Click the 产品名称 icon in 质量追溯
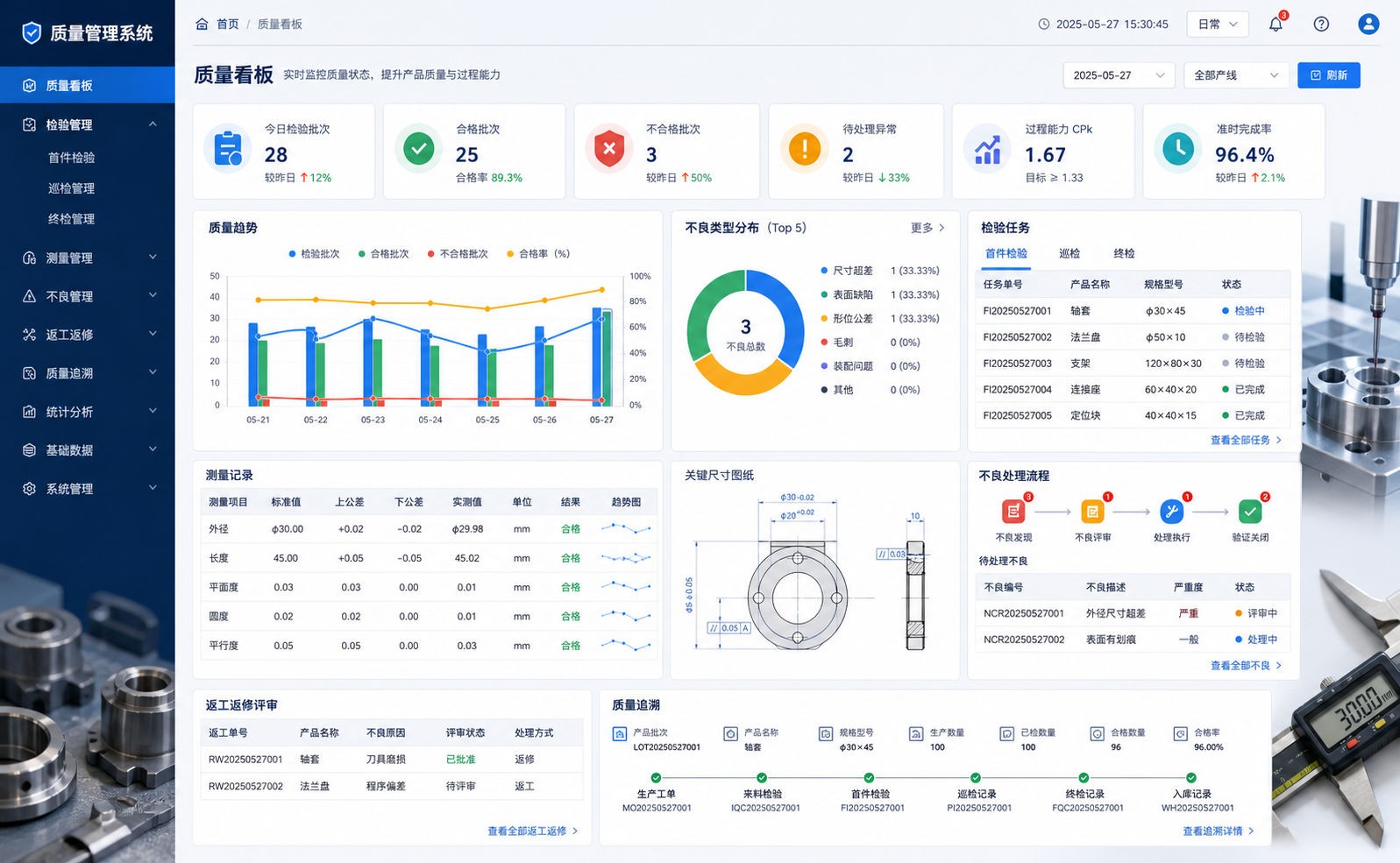The width and height of the screenshot is (1400, 863). tap(730, 733)
